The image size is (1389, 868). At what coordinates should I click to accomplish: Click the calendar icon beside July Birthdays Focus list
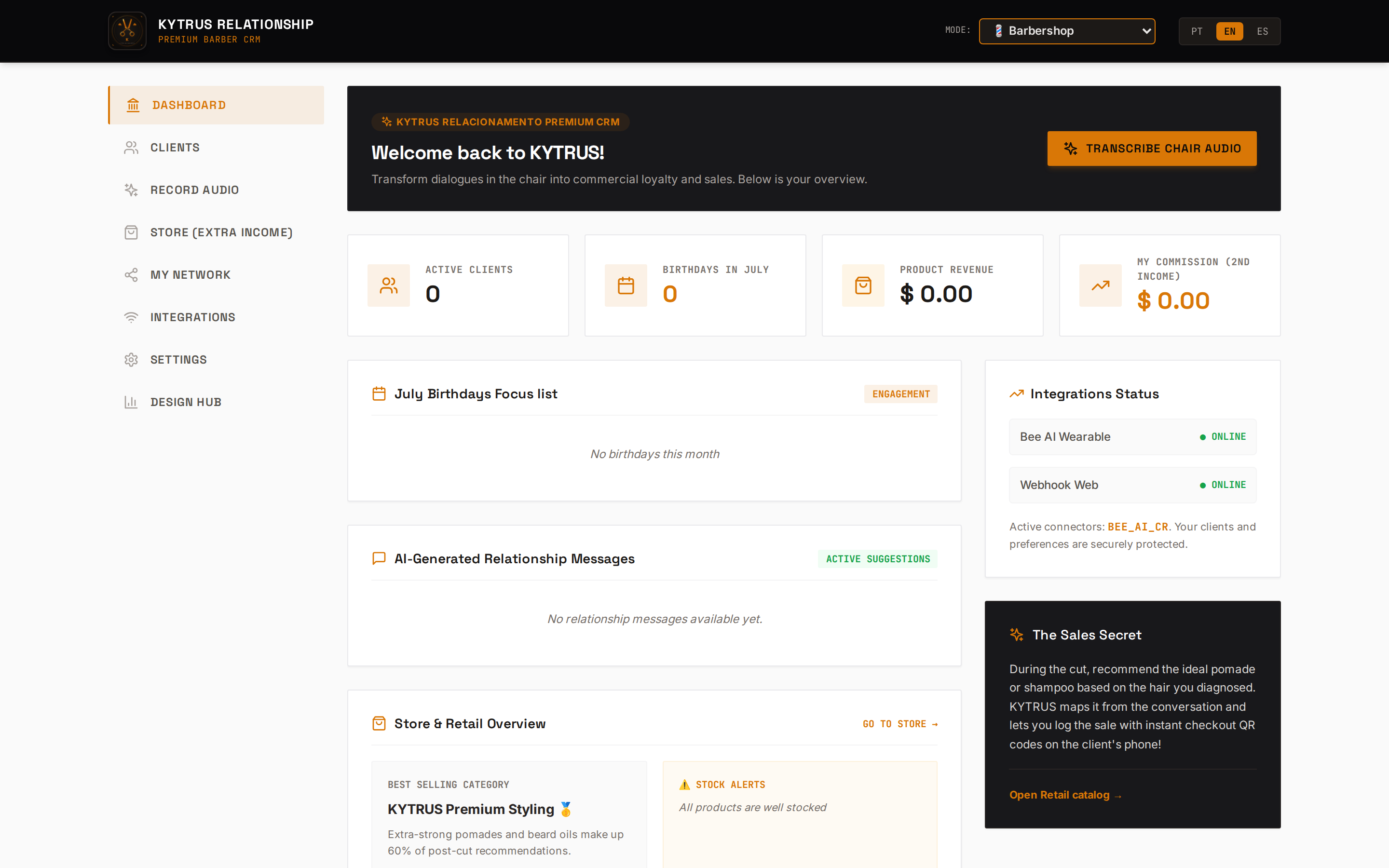379,394
